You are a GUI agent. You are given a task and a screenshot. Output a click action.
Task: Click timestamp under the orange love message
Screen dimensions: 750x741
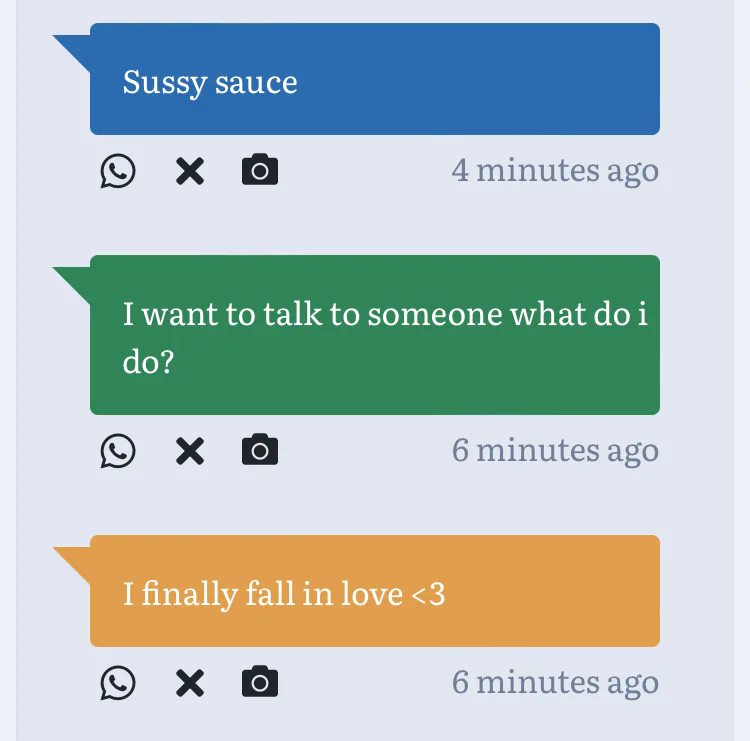(555, 682)
